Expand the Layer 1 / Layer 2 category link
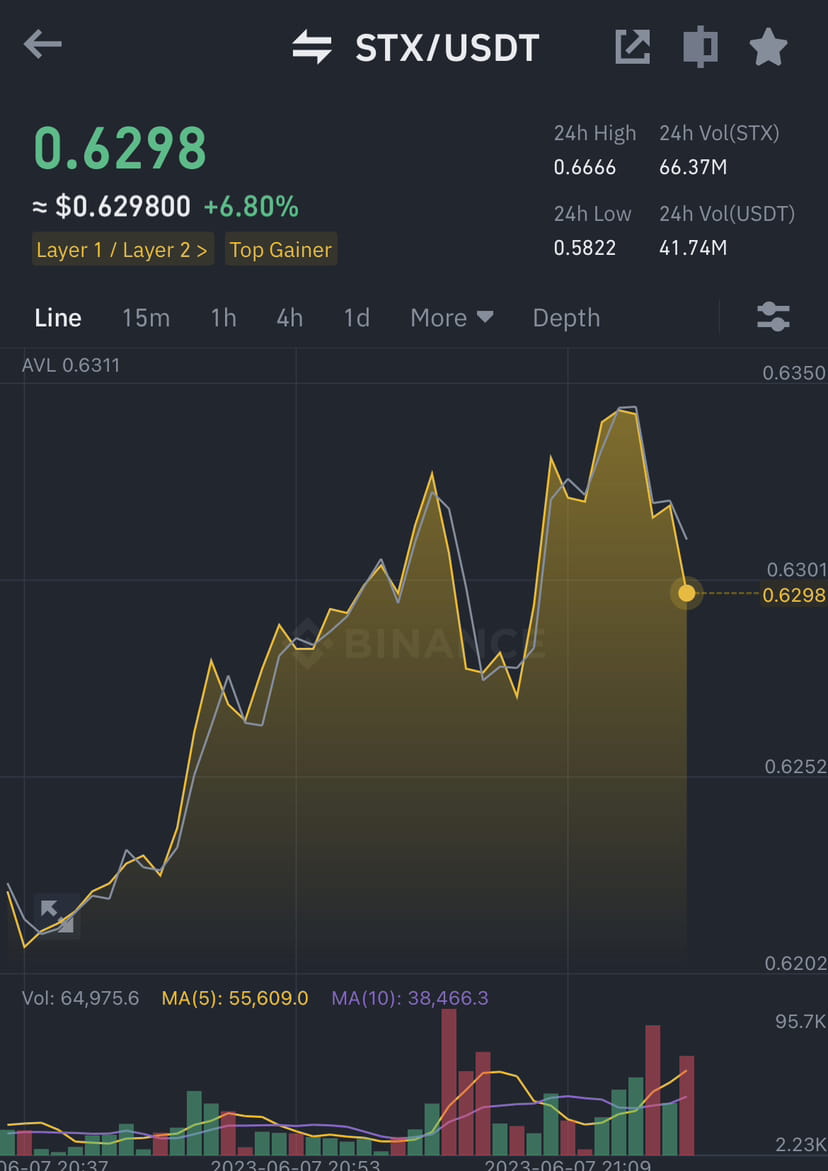The image size is (828, 1171). coord(122,249)
